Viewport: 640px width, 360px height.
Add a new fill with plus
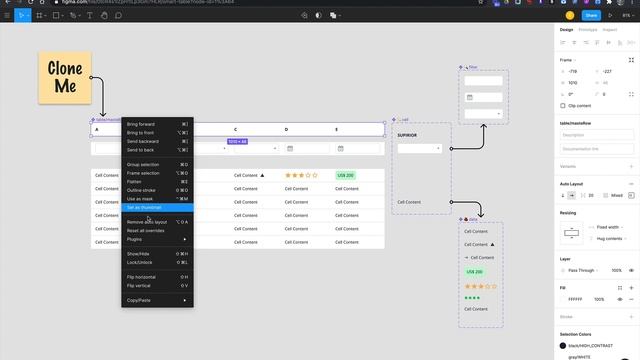pos(631,288)
